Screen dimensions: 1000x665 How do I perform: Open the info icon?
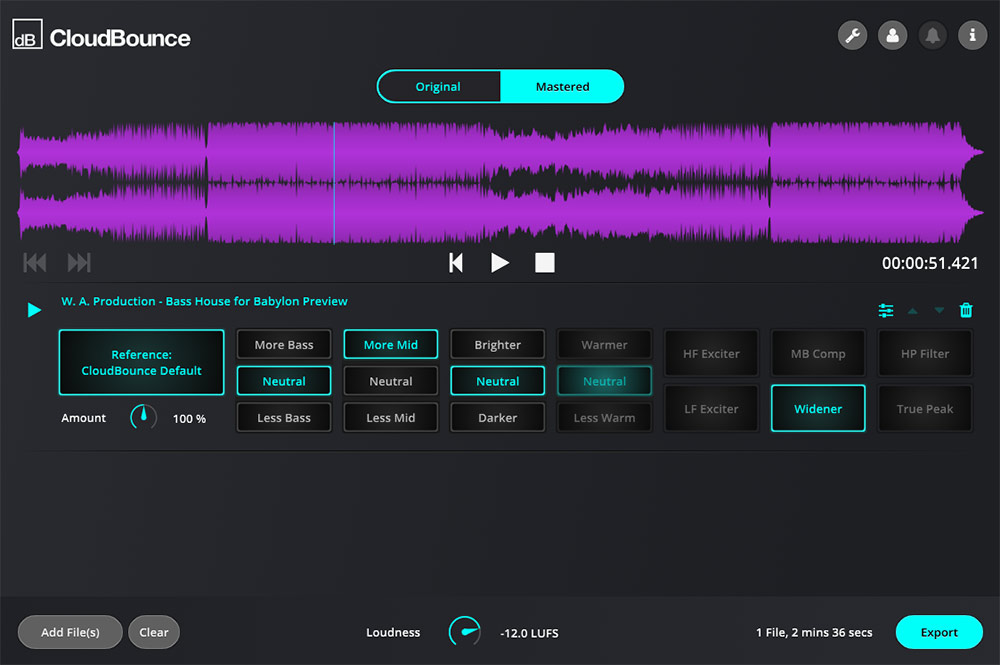[972, 36]
